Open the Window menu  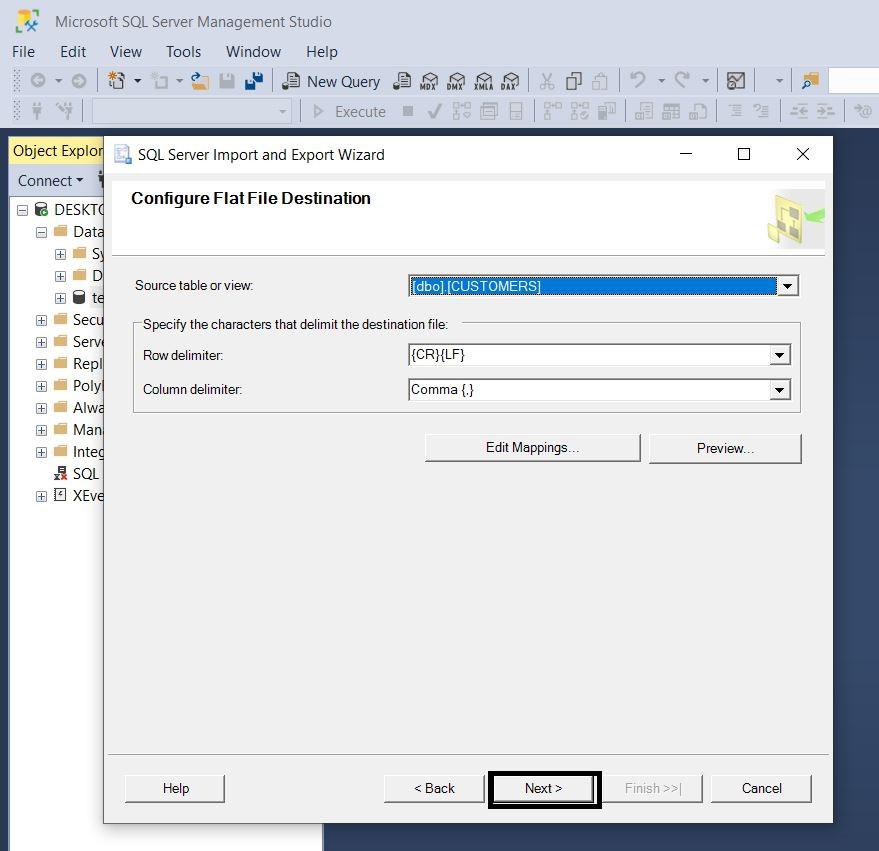pyautogui.click(x=253, y=52)
